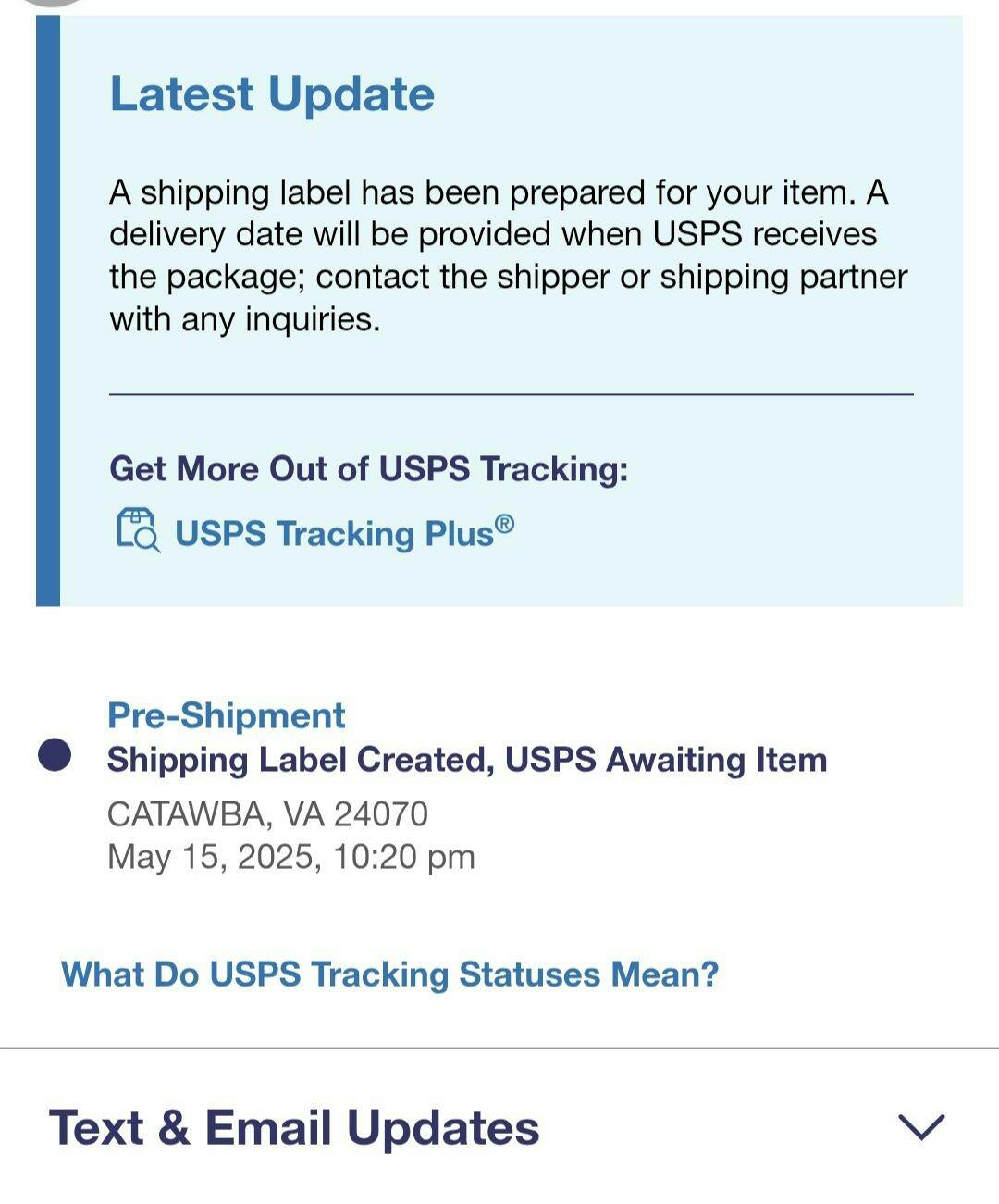Click the Text & Email Updates heading
Viewport: 999px width, 1204px height.
[294, 1128]
